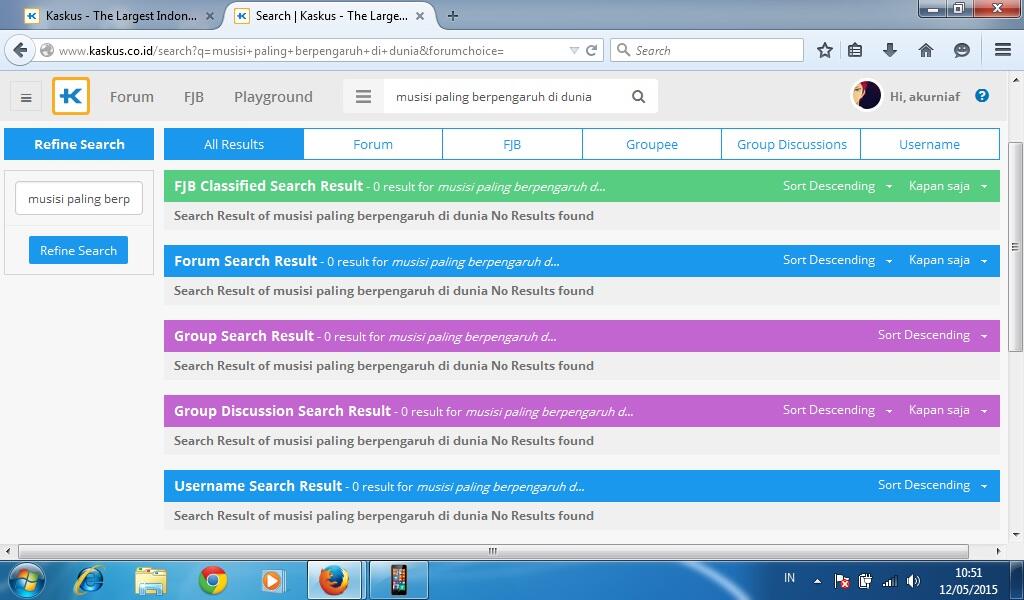
Task: Bookmark this page with the star icon
Action: pos(825,50)
